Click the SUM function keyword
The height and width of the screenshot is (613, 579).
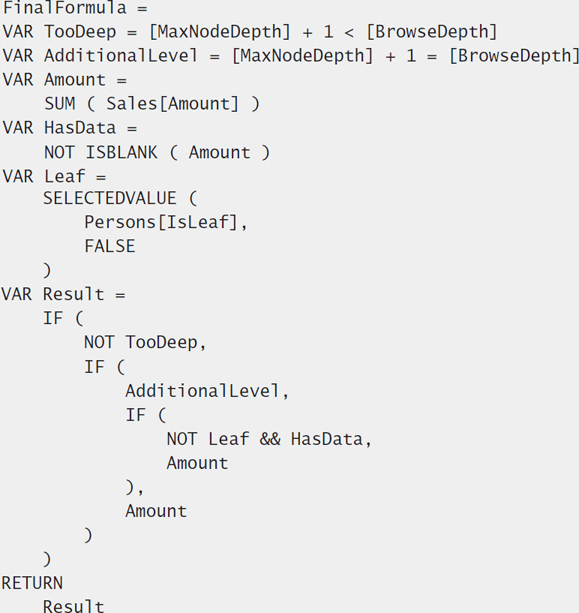(59, 104)
